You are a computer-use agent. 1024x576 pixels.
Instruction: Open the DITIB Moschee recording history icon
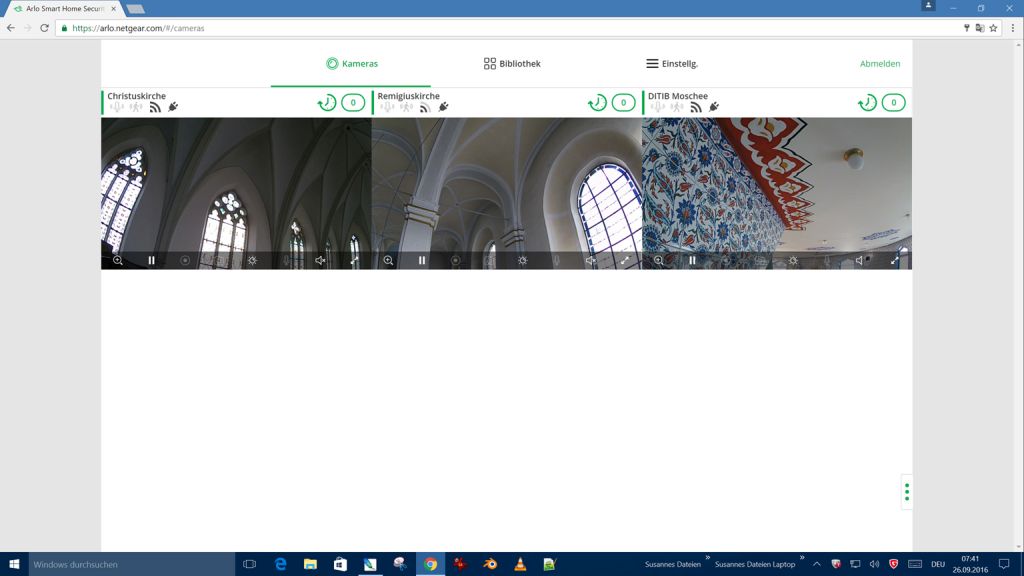(867, 103)
